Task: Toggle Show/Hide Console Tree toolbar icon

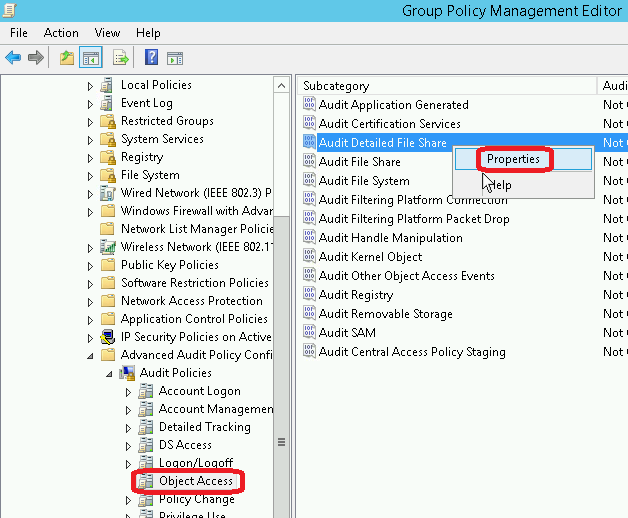Action: point(90,57)
